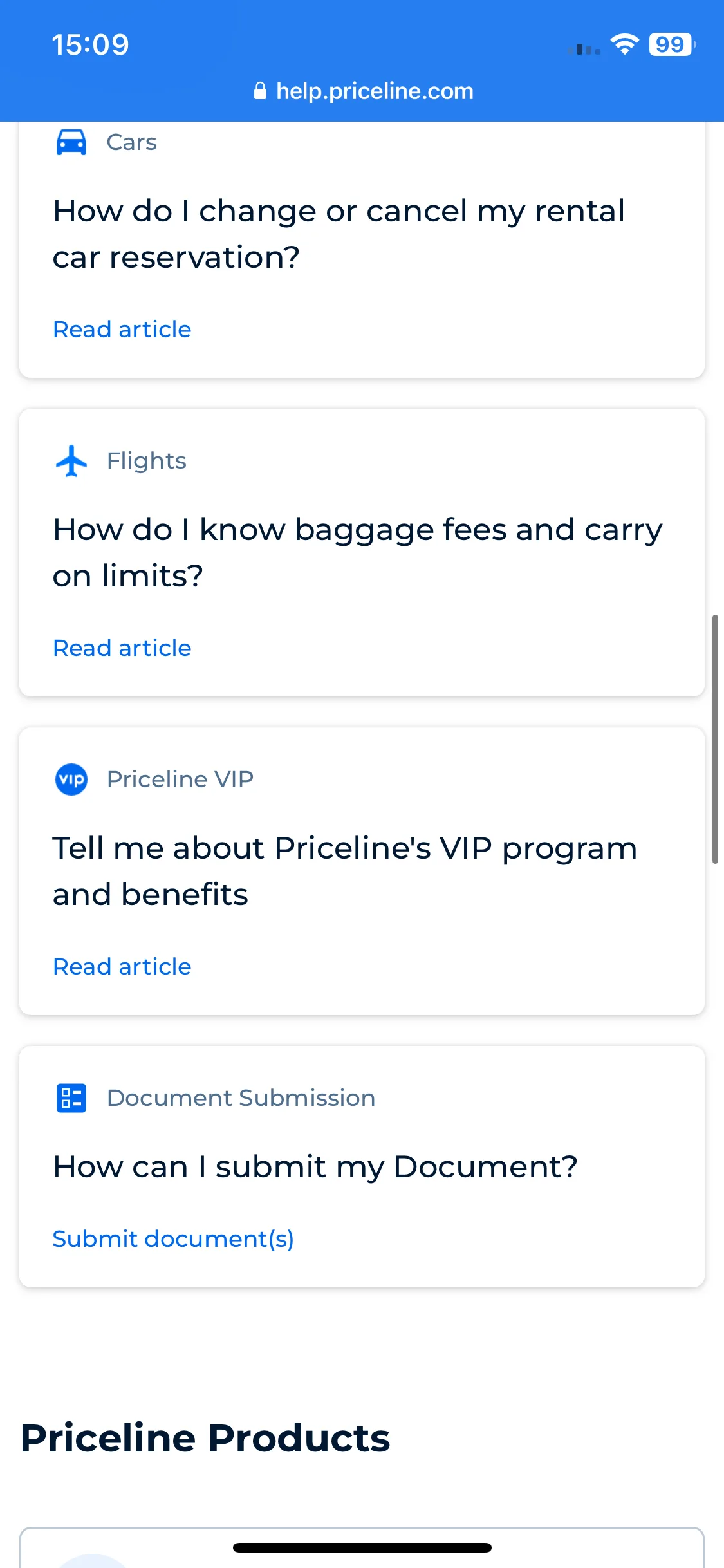Select the Priceline VIP category label
Screen dimensions: 724x1568
click(180, 779)
